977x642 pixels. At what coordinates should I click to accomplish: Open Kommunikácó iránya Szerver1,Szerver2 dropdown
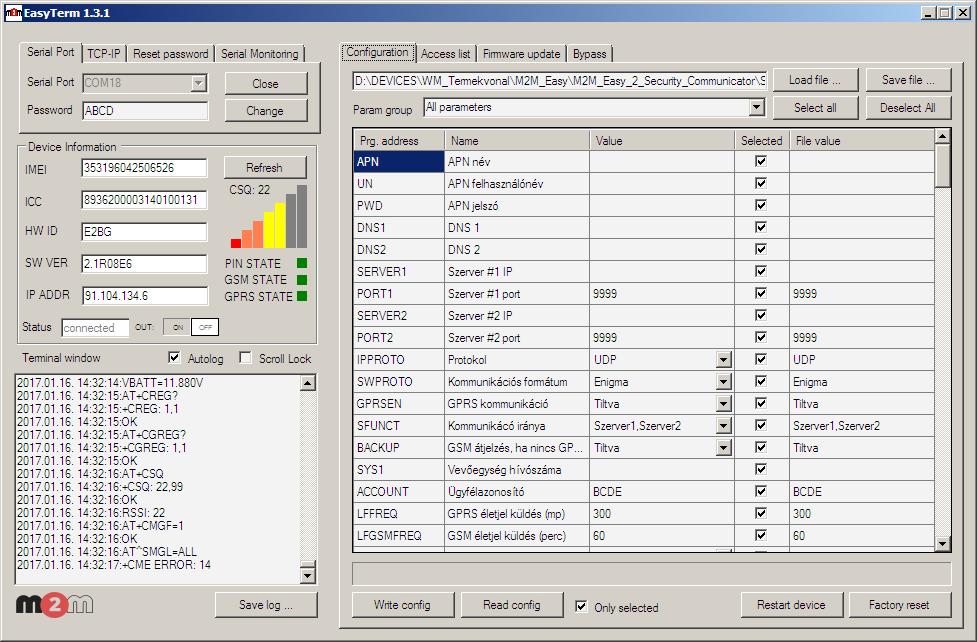(x=723, y=426)
